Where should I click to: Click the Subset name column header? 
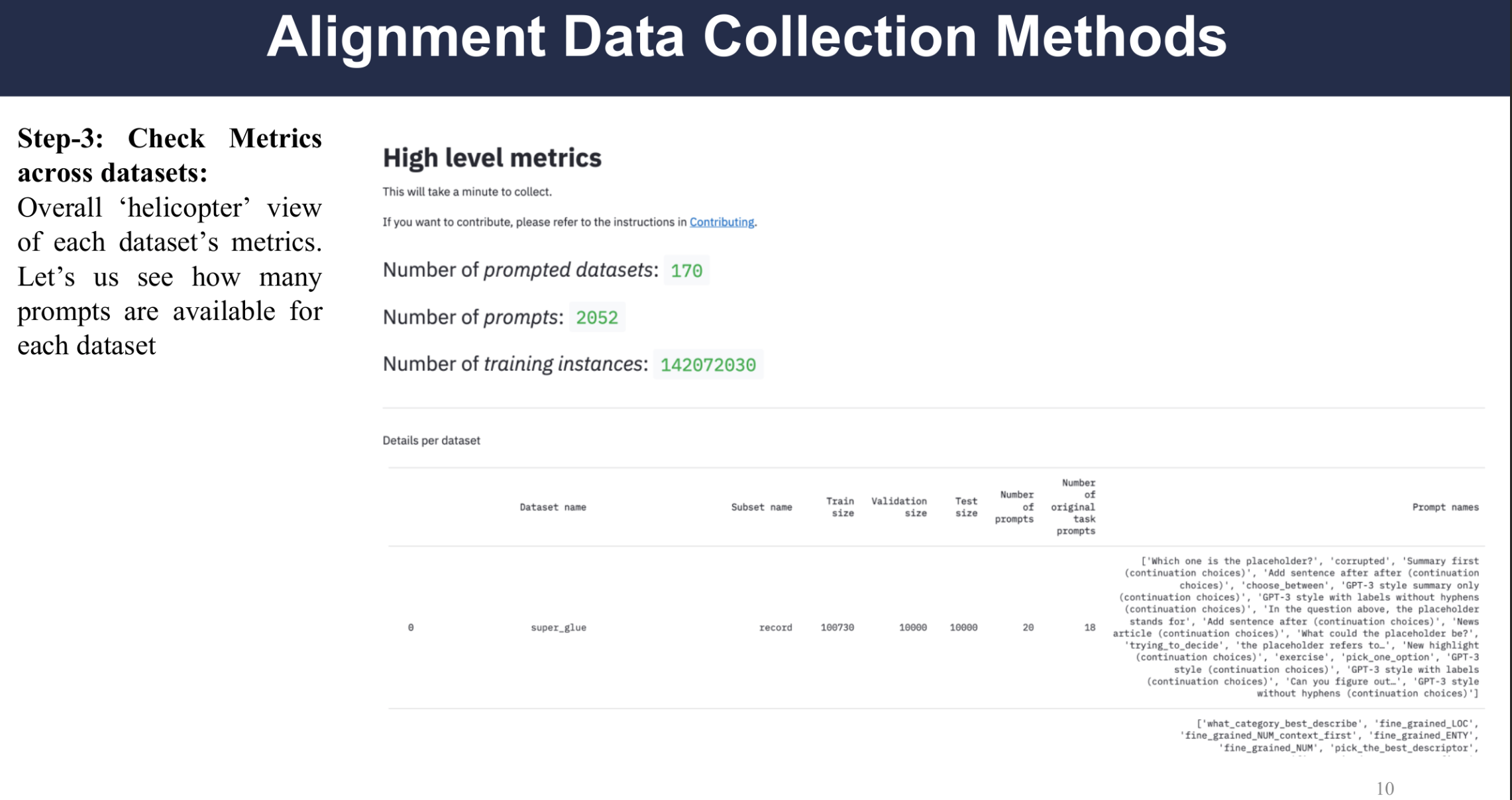point(761,507)
